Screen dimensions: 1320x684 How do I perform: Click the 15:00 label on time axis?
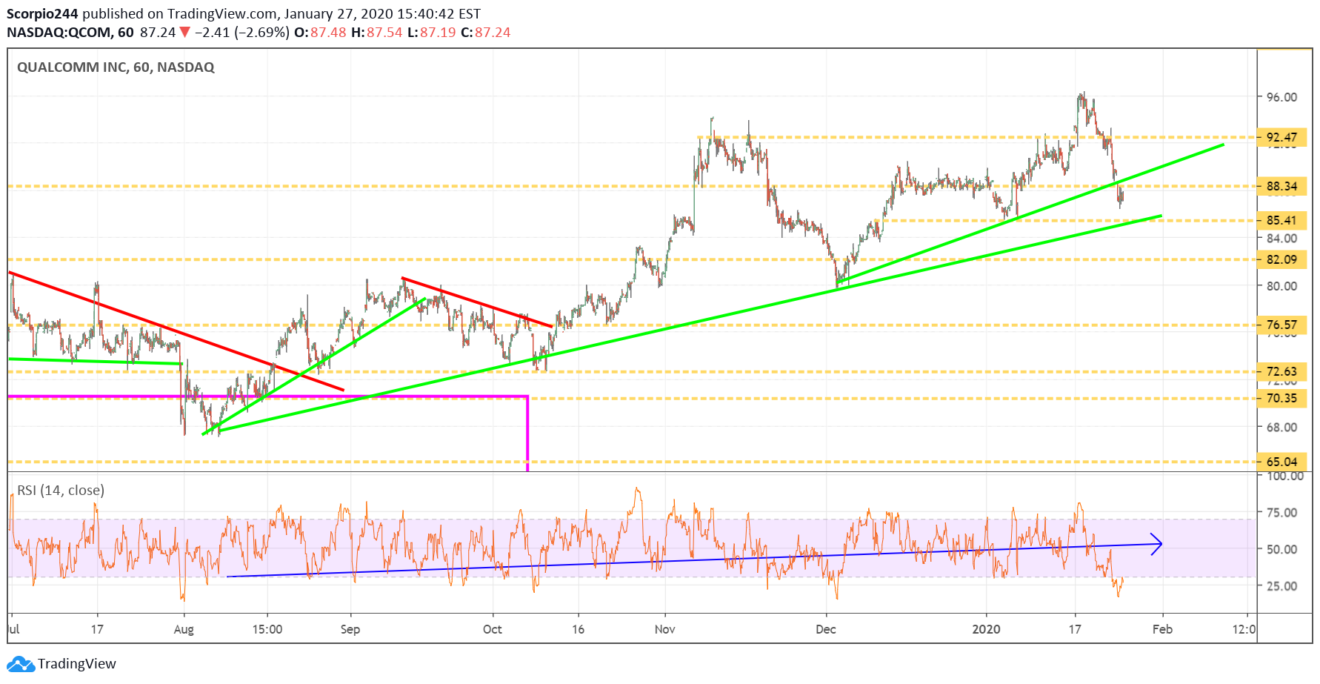(266, 632)
